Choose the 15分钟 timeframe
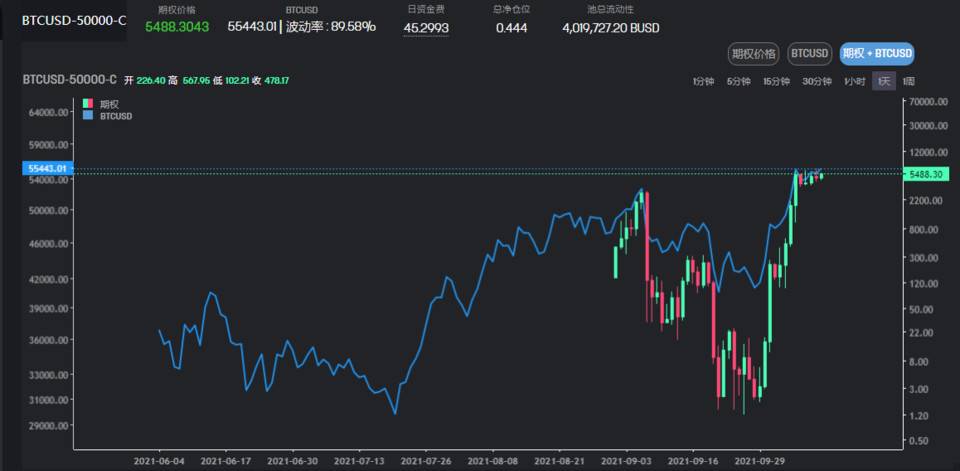The width and height of the screenshot is (960, 471). click(x=776, y=82)
